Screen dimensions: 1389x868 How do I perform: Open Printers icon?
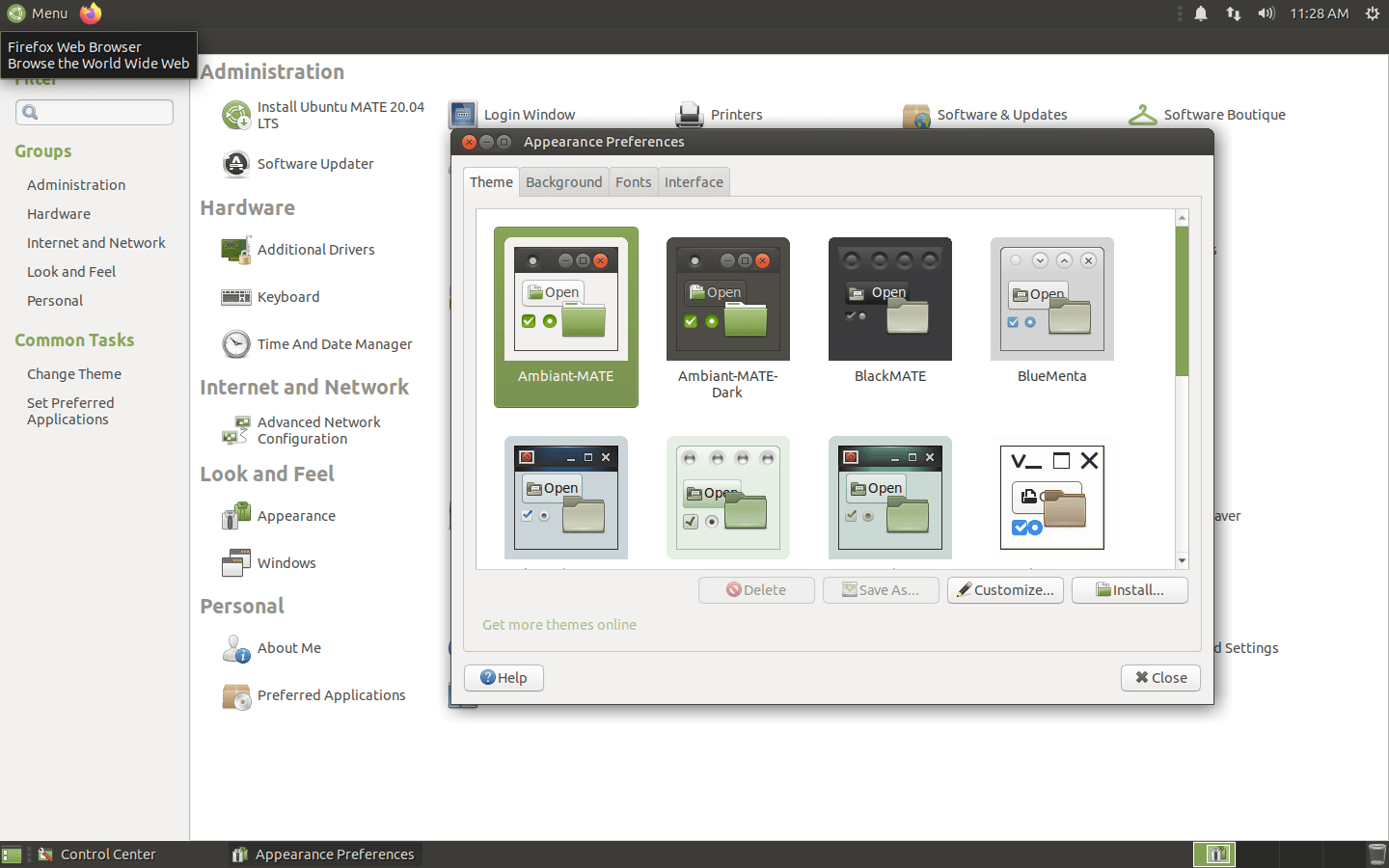coord(690,115)
